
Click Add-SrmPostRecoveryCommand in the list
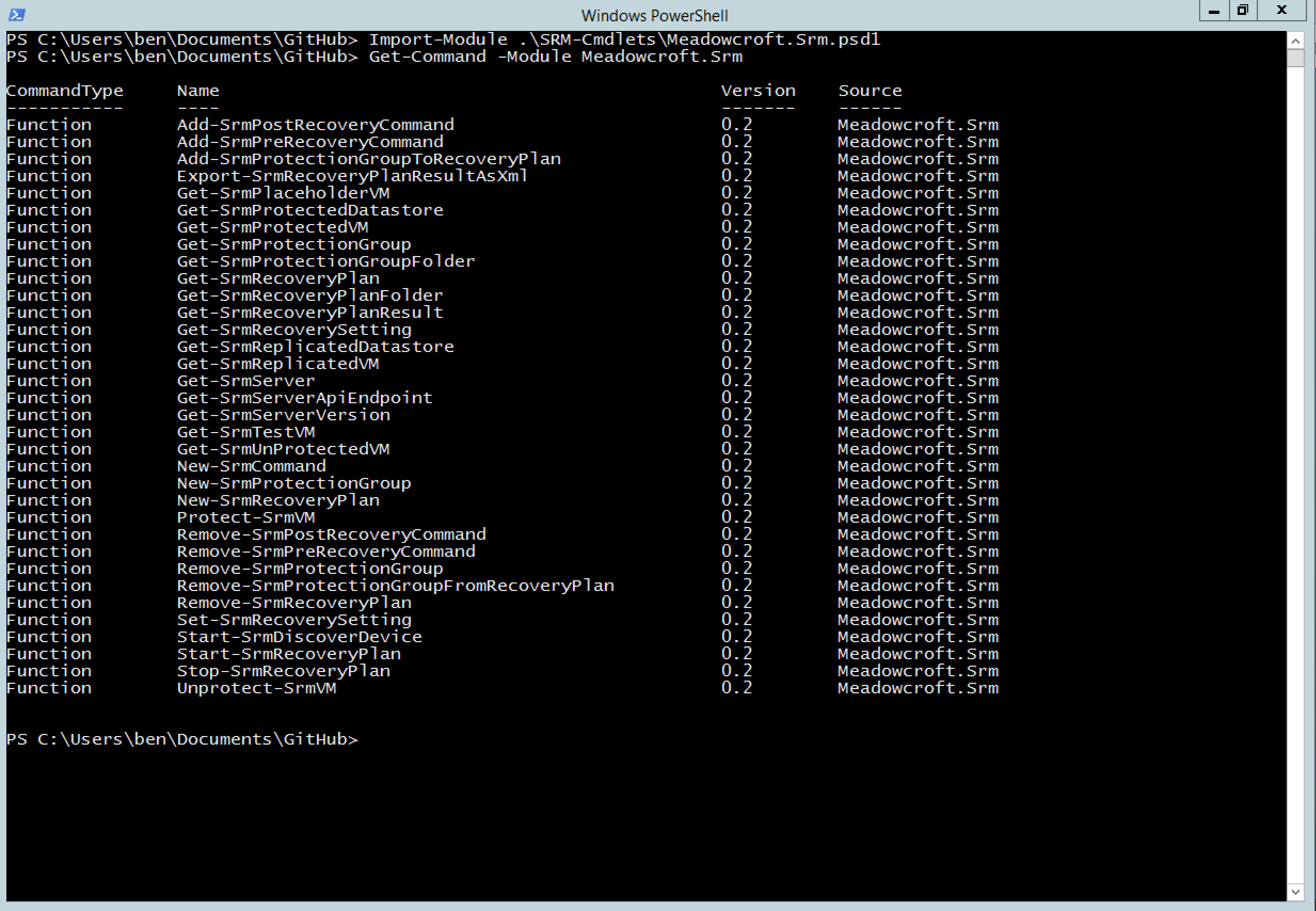[x=316, y=125]
